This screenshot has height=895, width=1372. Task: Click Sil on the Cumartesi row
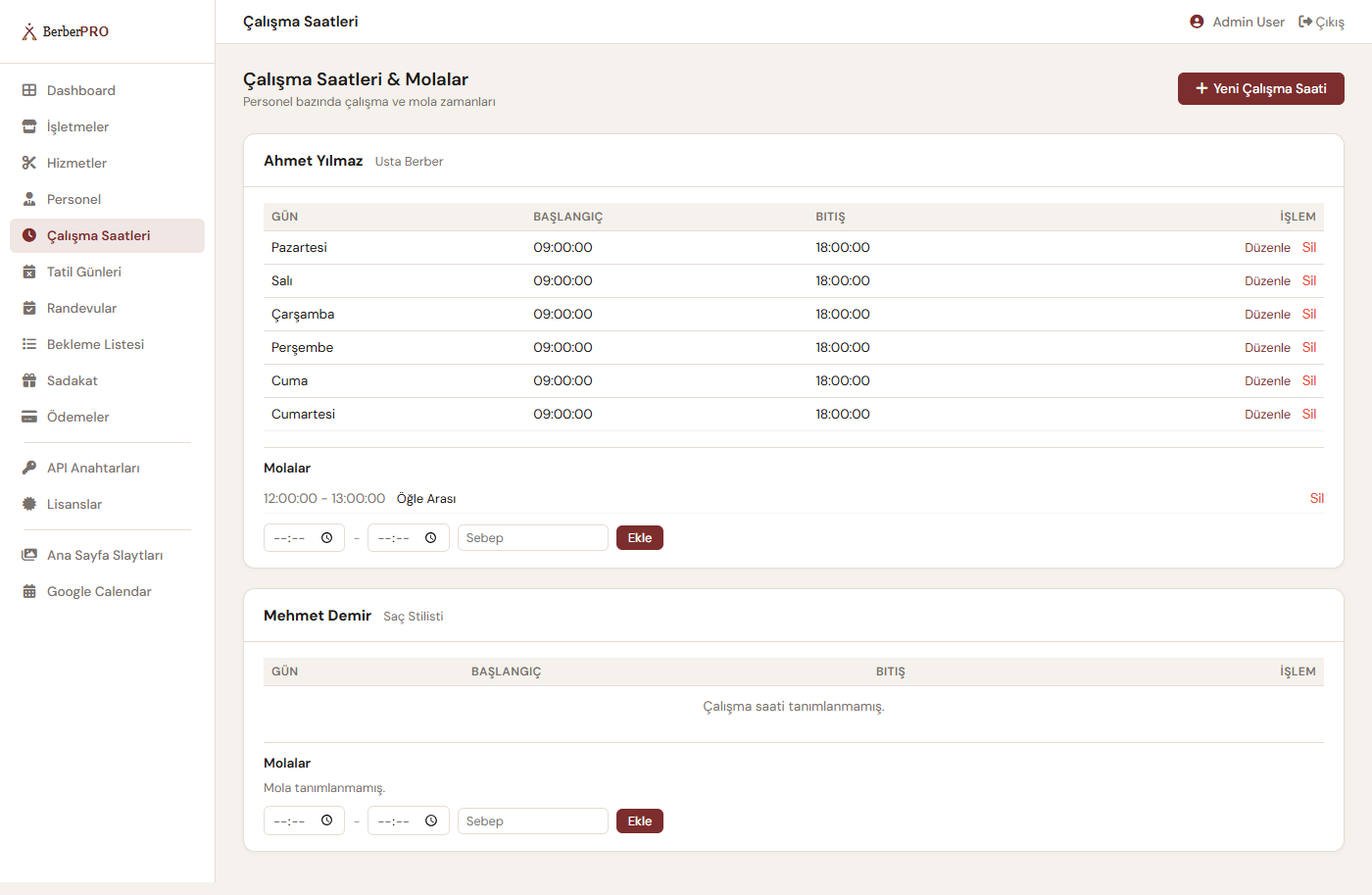click(x=1309, y=415)
